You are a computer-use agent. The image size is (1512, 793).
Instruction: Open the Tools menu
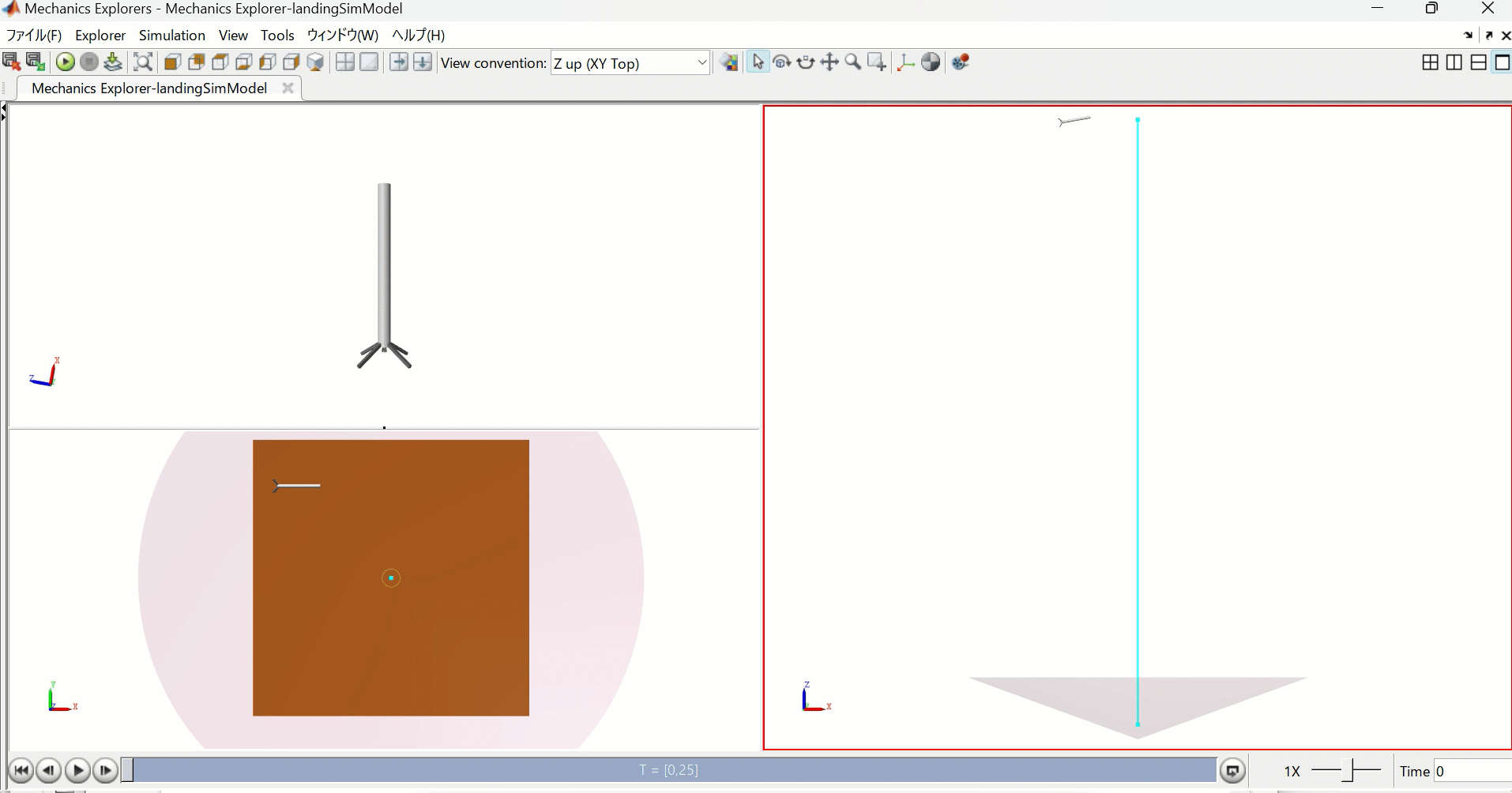pos(277,36)
